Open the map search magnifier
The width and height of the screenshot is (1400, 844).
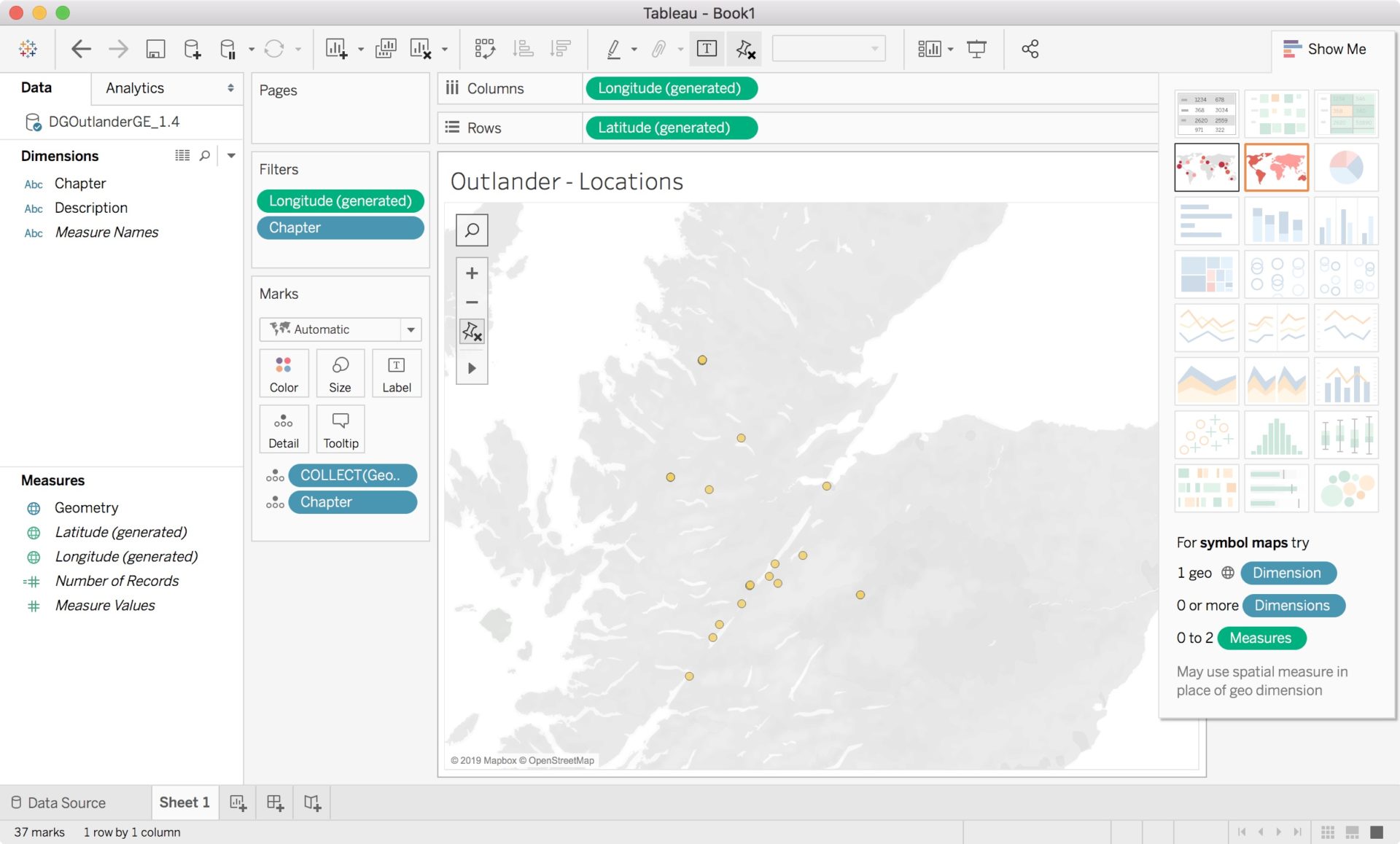[472, 230]
